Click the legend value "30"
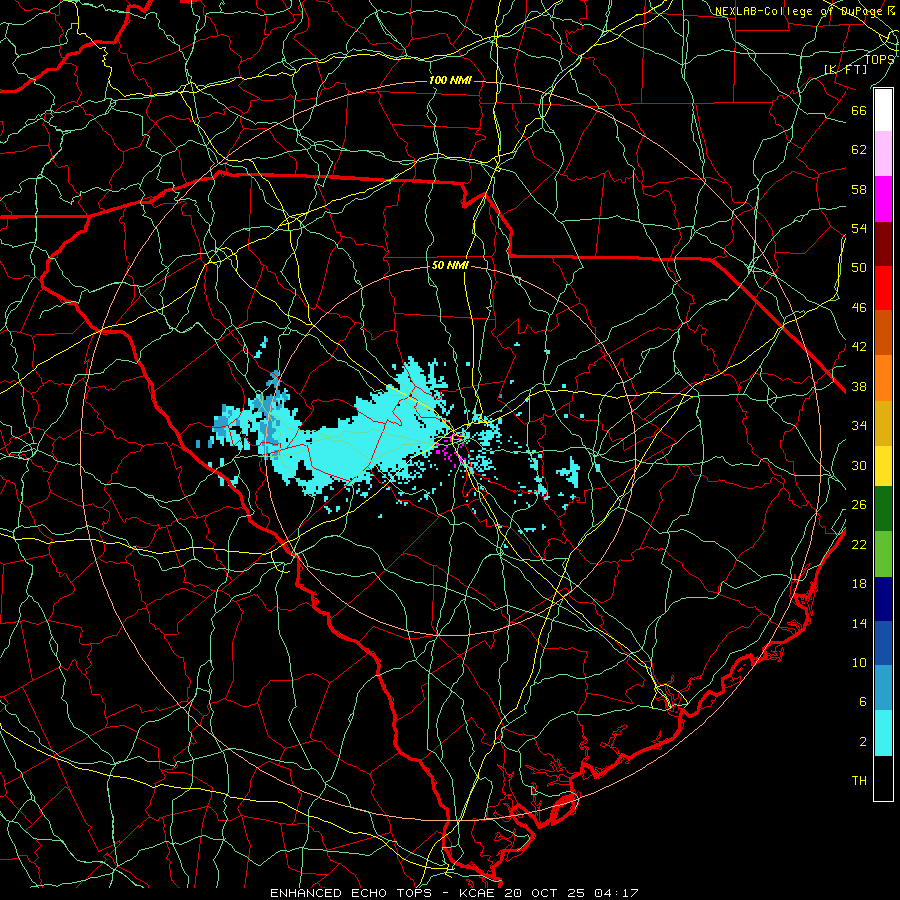Viewport: 900px width, 900px height. 859,465
